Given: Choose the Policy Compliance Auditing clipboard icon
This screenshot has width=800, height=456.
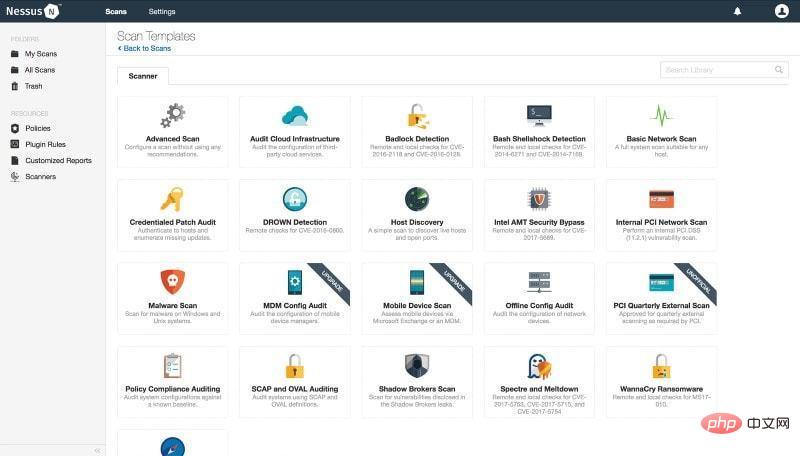Looking at the screenshot, I should pos(172,366).
